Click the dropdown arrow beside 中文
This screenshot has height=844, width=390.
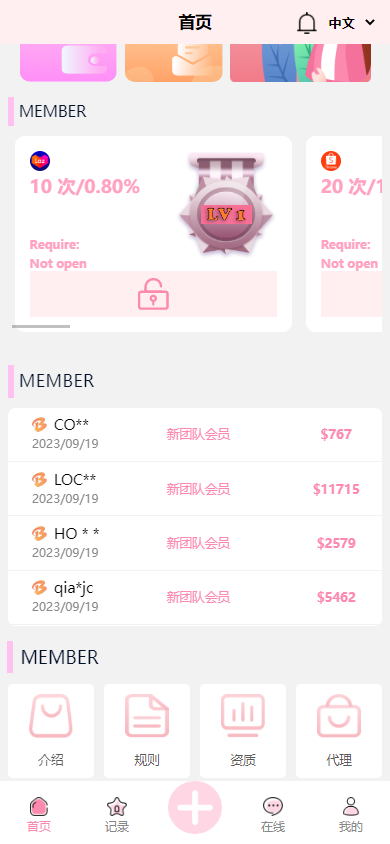370,23
